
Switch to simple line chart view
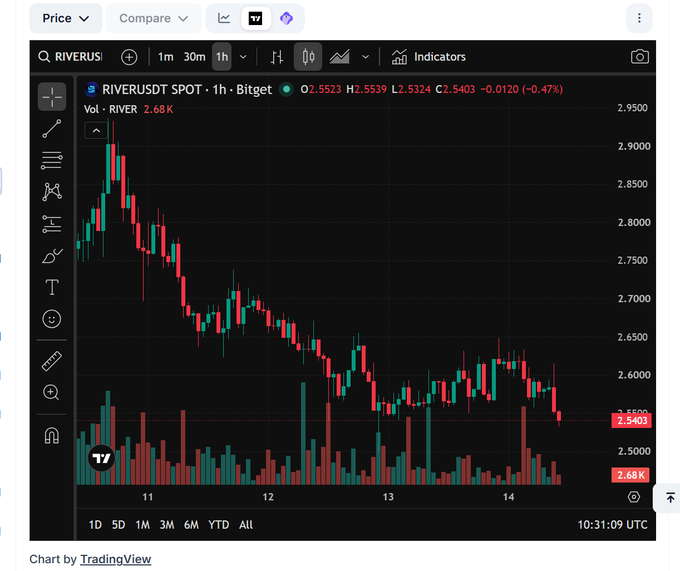click(224, 18)
